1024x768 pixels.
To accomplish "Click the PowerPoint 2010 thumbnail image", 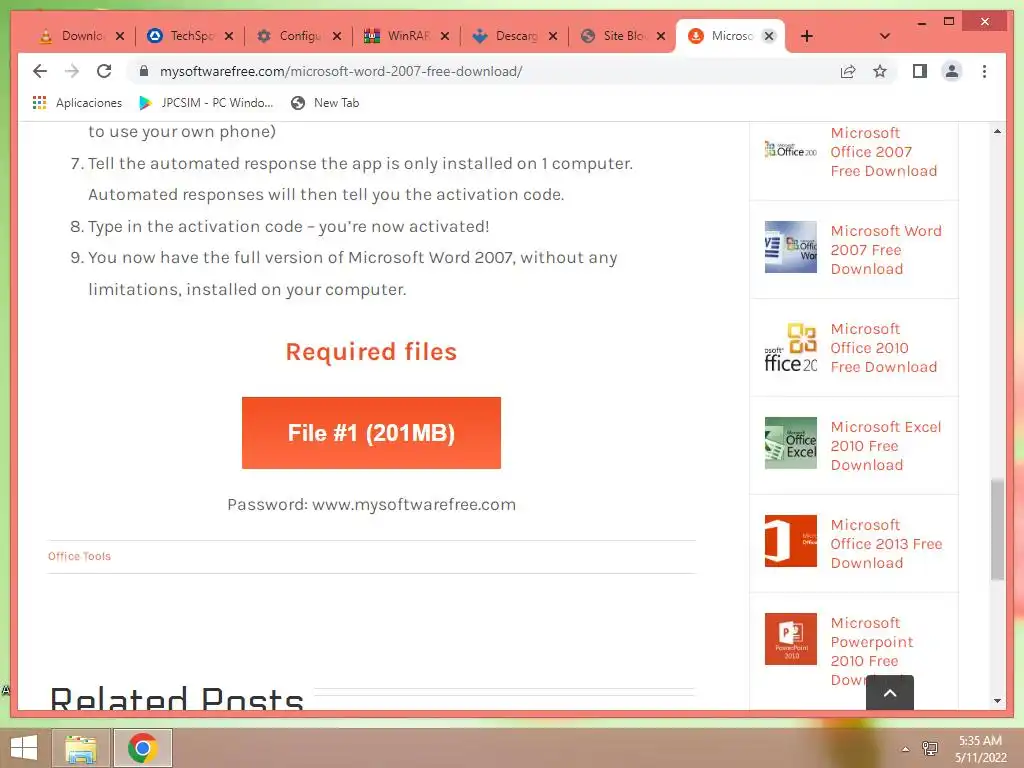I will 791,639.
